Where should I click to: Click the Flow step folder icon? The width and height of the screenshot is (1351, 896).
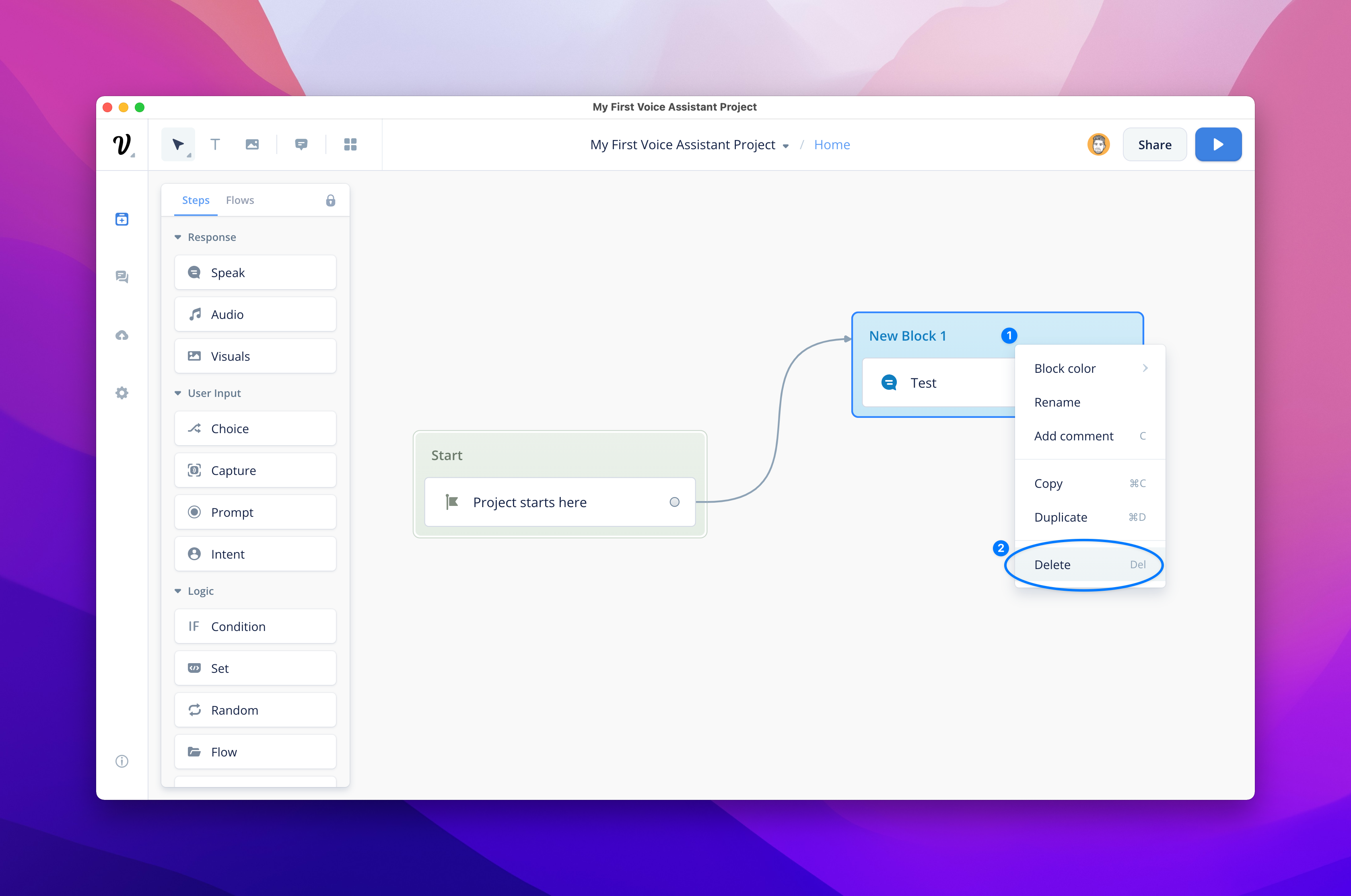pyautogui.click(x=194, y=752)
